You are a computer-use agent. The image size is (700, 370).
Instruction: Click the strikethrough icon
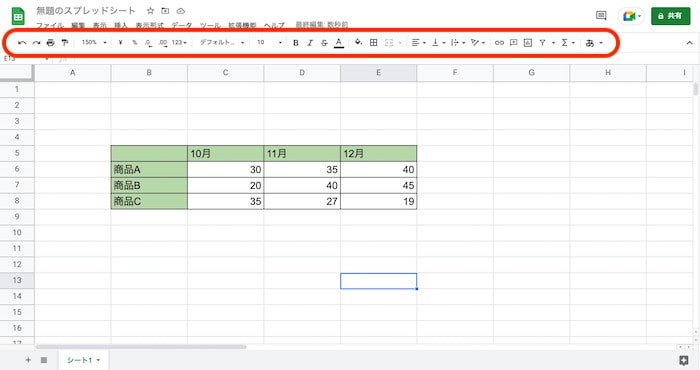[324, 43]
